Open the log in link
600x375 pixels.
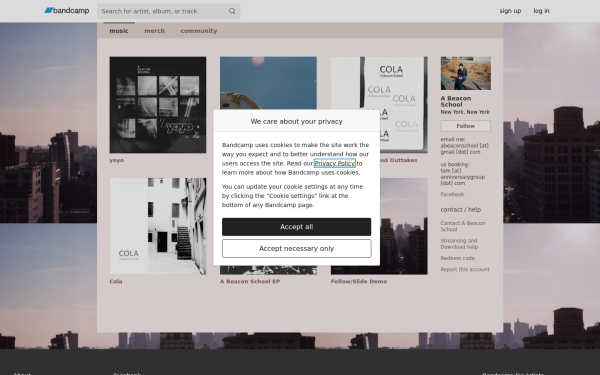click(541, 11)
